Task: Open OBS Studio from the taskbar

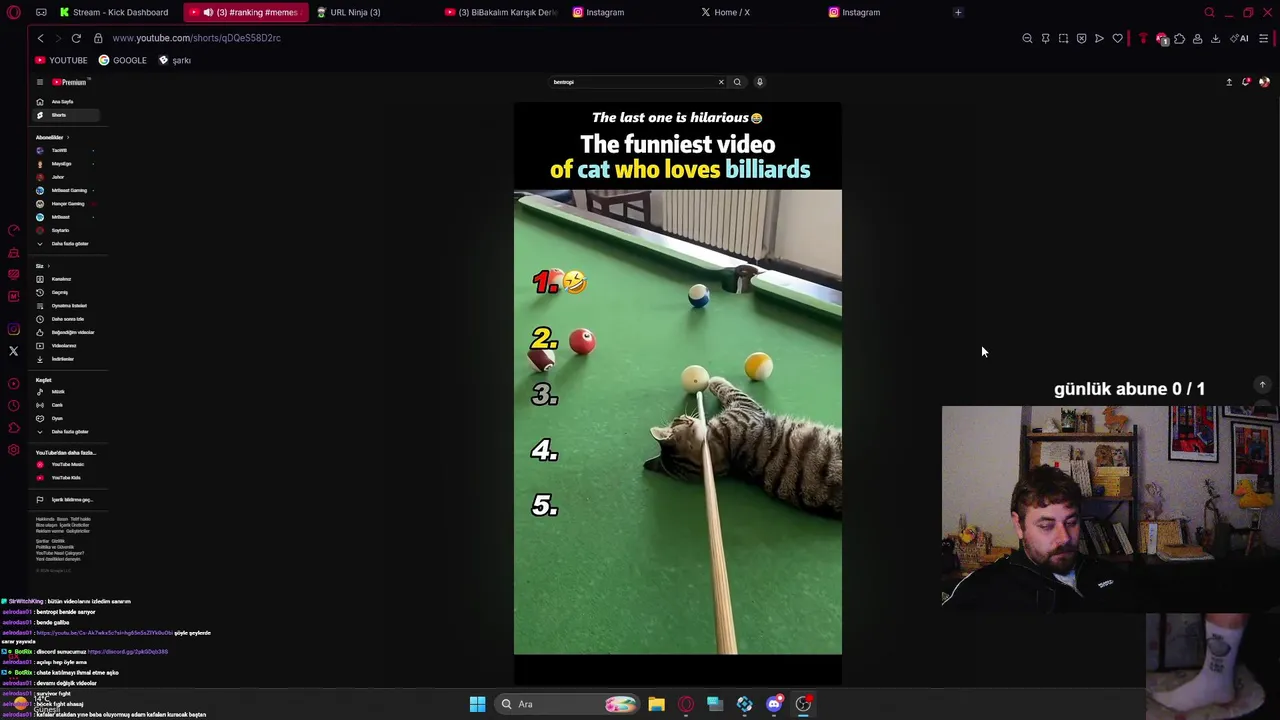Action: (803, 704)
